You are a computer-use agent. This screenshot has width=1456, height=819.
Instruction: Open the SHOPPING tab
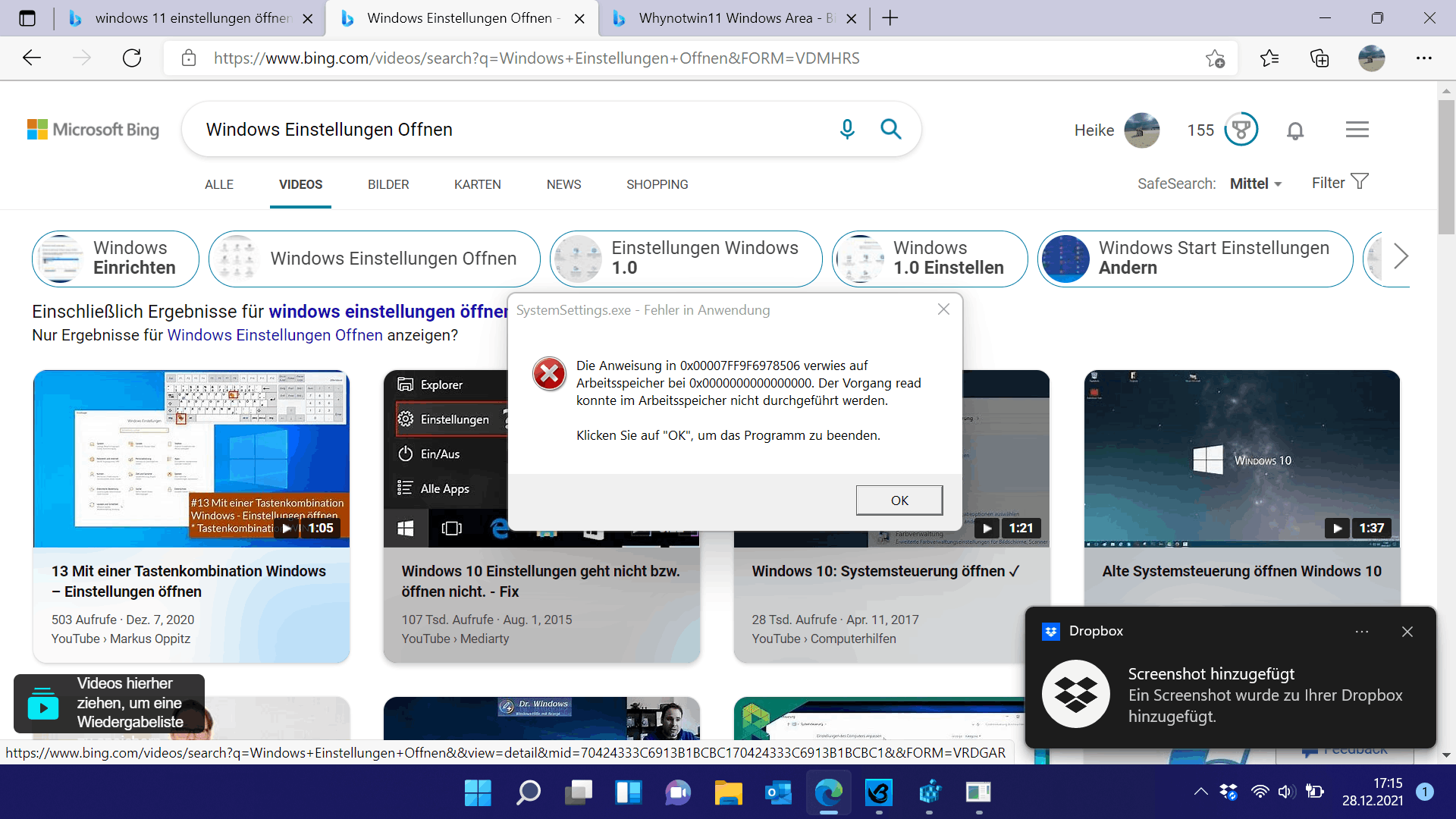pos(657,184)
